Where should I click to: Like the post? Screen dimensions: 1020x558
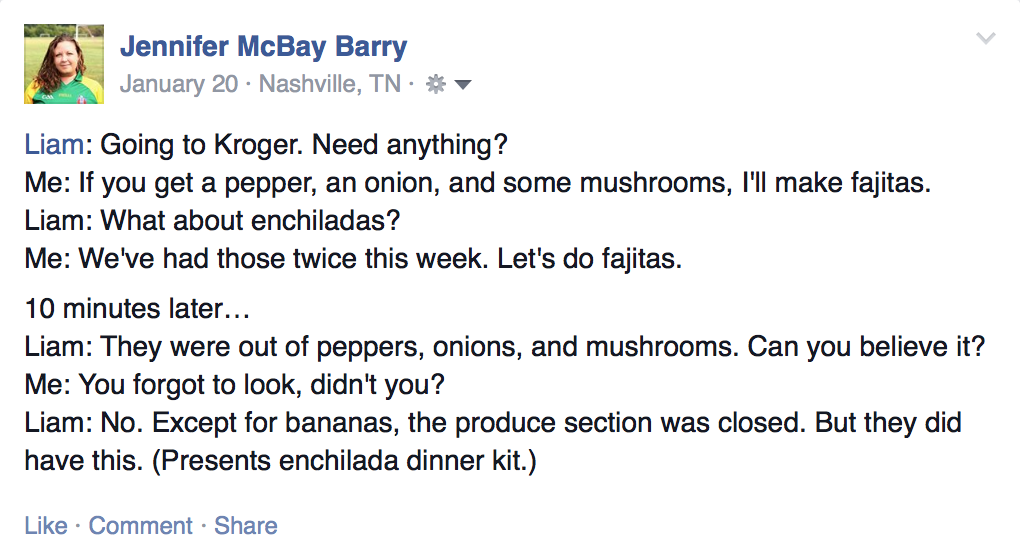click(46, 526)
